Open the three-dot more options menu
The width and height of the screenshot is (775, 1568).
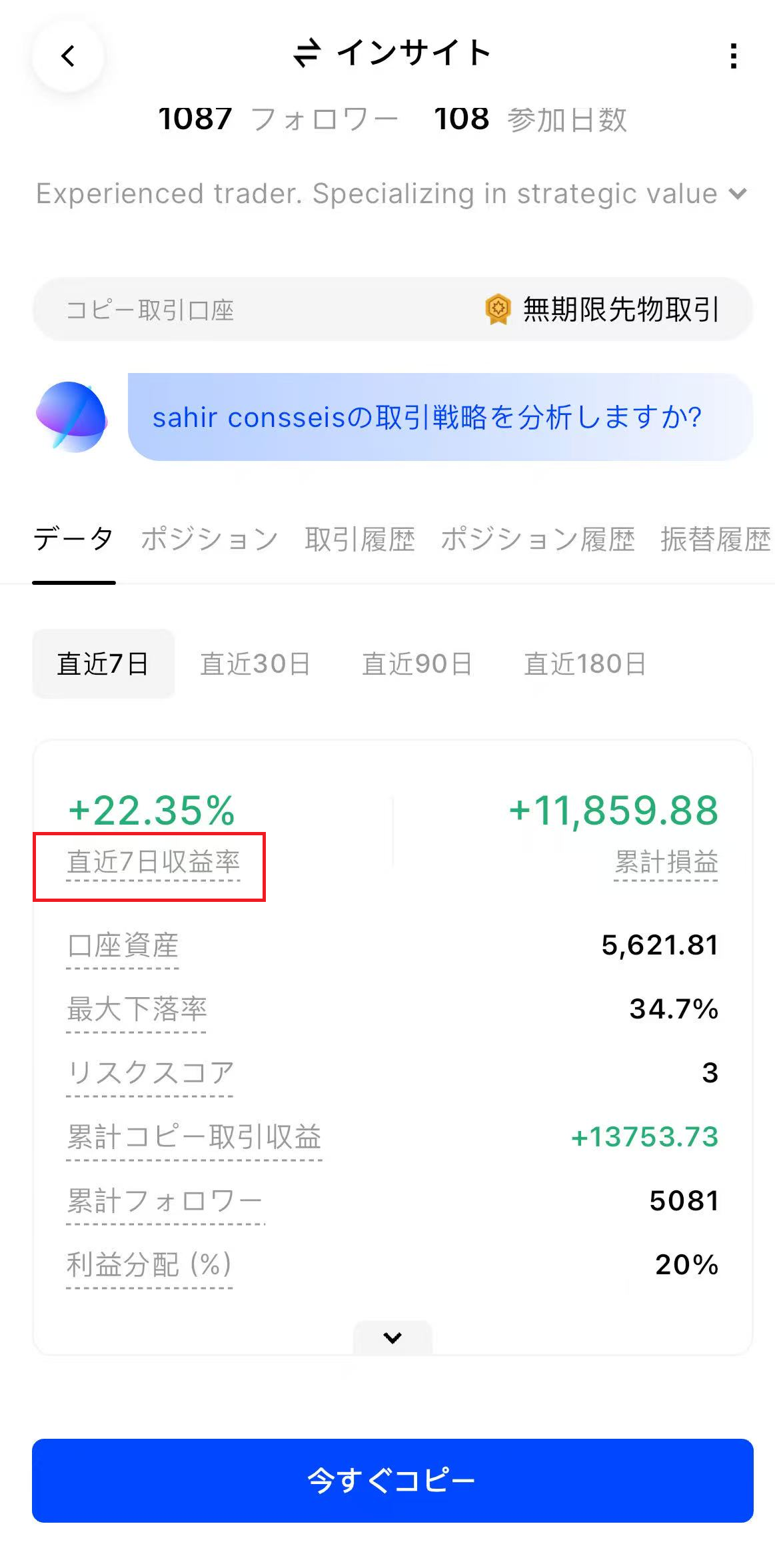click(733, 56)
